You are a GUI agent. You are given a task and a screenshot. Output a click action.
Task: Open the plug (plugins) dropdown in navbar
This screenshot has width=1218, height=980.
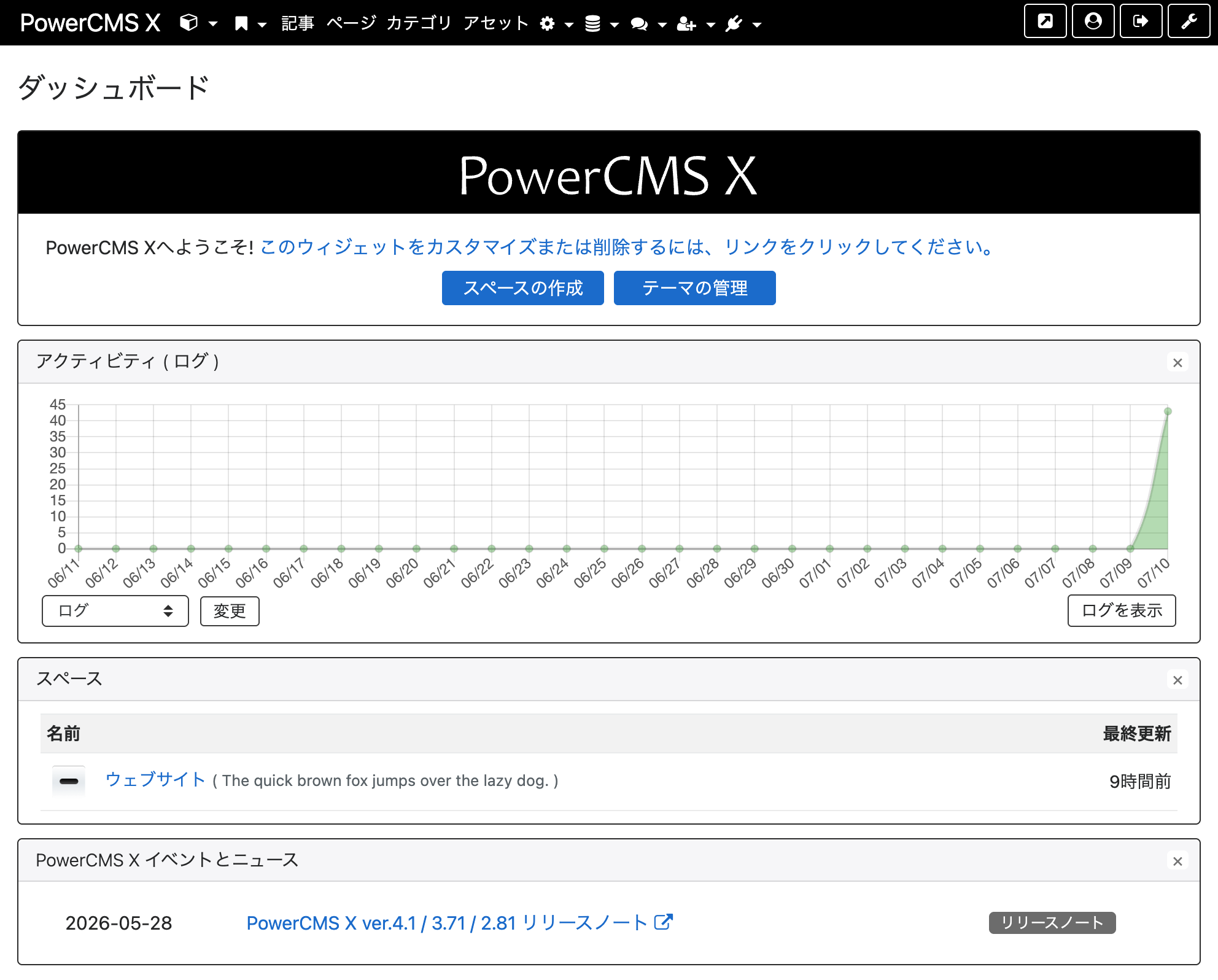[743, 23]
